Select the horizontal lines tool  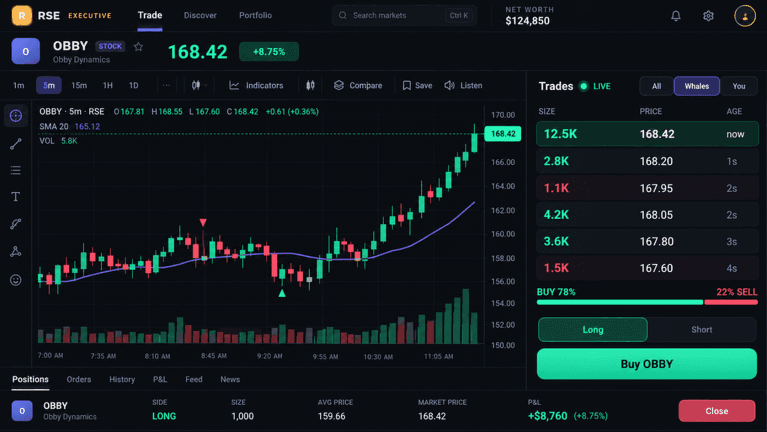16,170
